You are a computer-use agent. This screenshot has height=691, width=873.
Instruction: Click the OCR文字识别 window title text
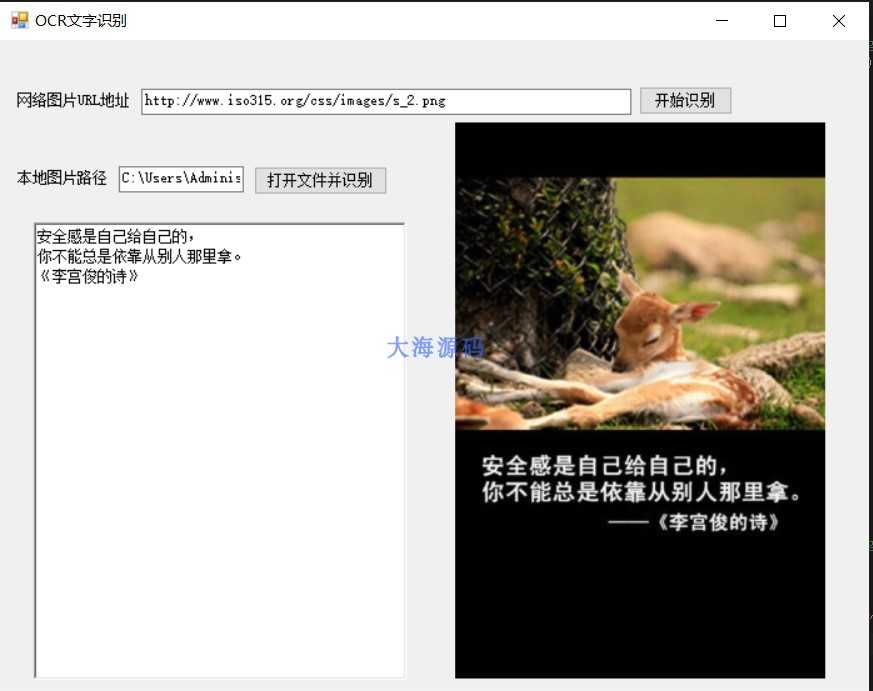[81, 21]
